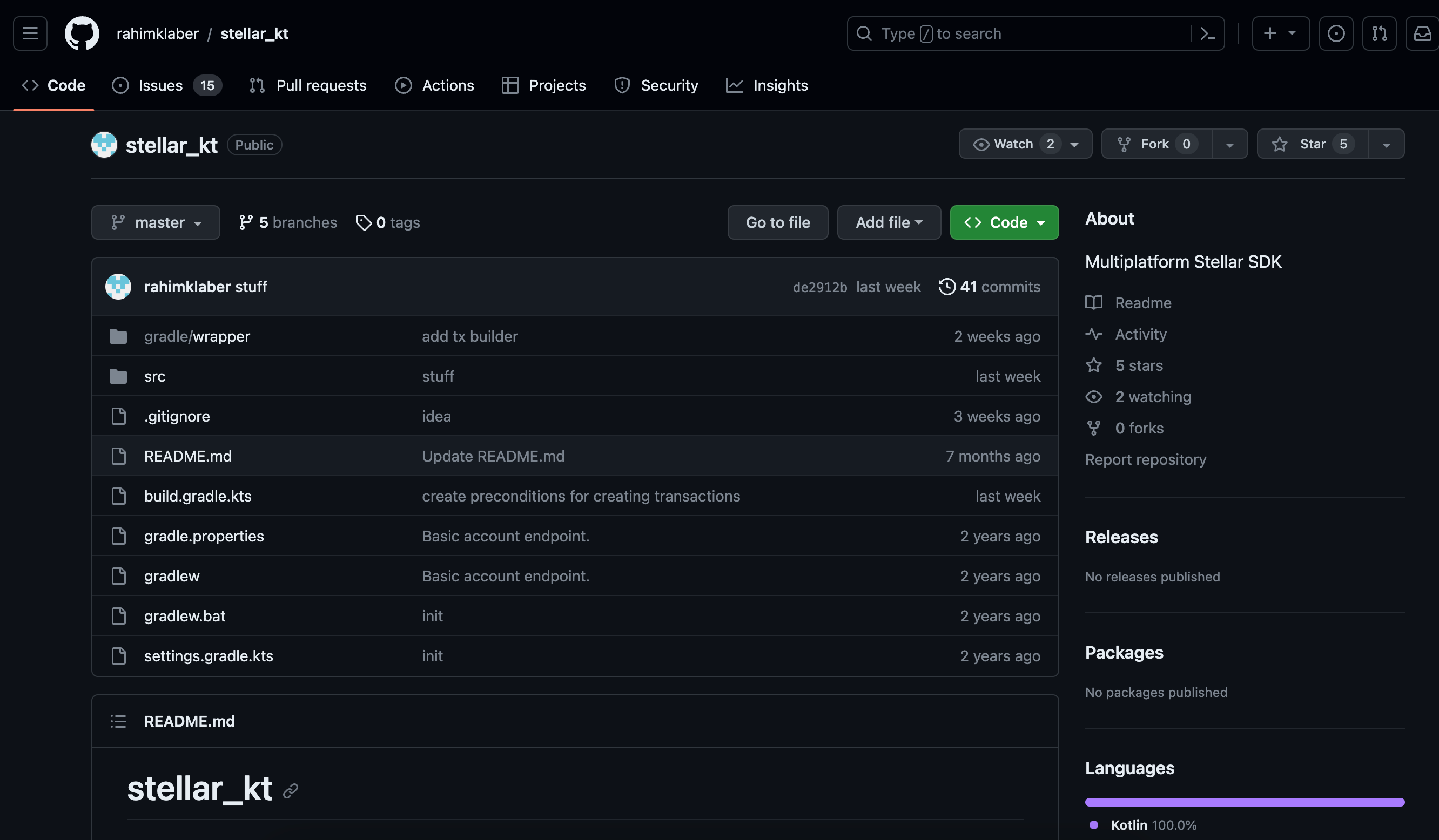
Task: Open the issues icon in header
Action: 1336,33
